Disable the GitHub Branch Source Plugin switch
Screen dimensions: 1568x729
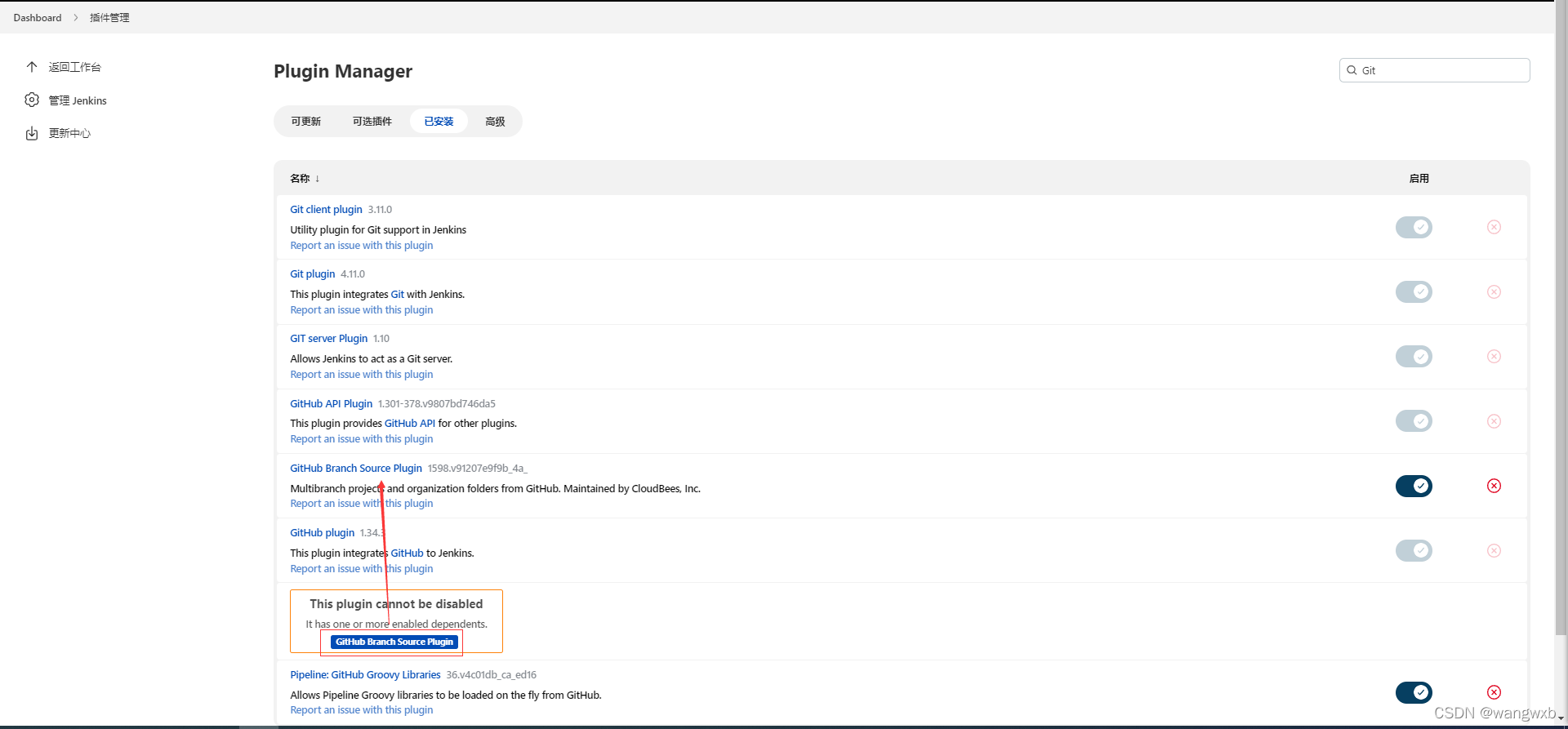[x=1414, y=486]
